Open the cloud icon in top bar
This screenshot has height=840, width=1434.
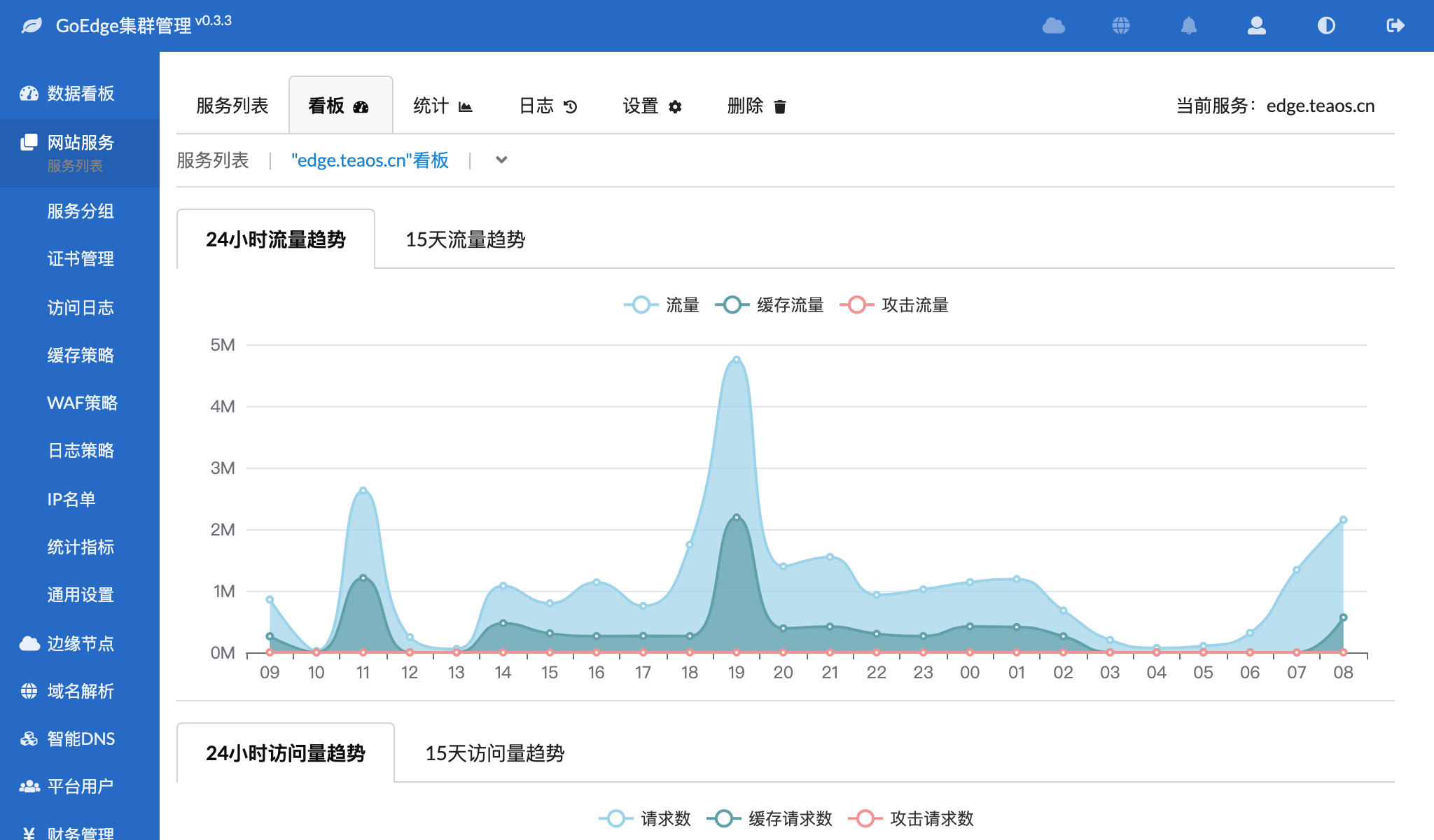click(1053, 26)
